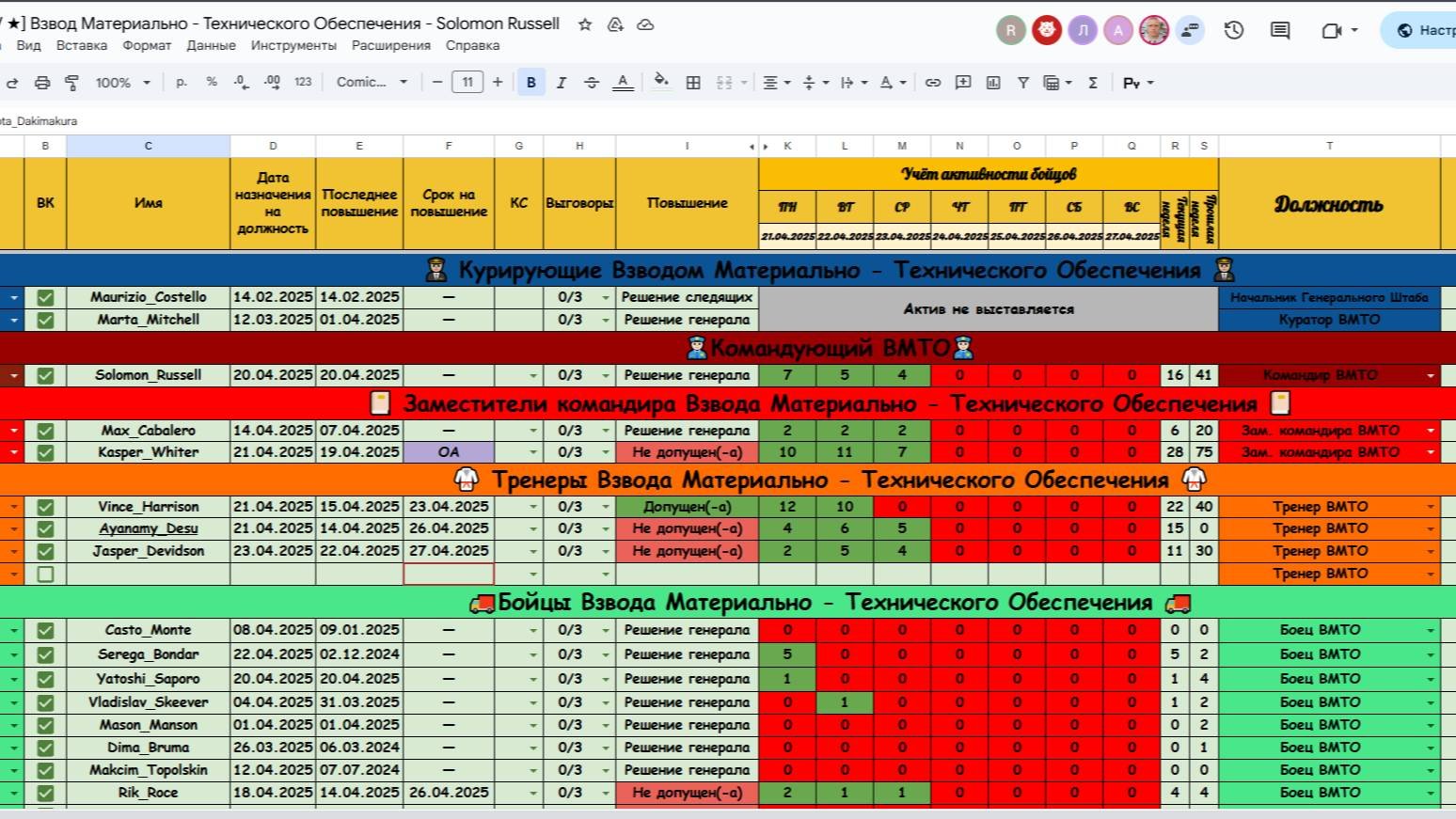Image resolution: width=1456 pixels, height=819 pixels.
Task: Click the photo collaborator avatar
Action: [x=1154, y=30]
